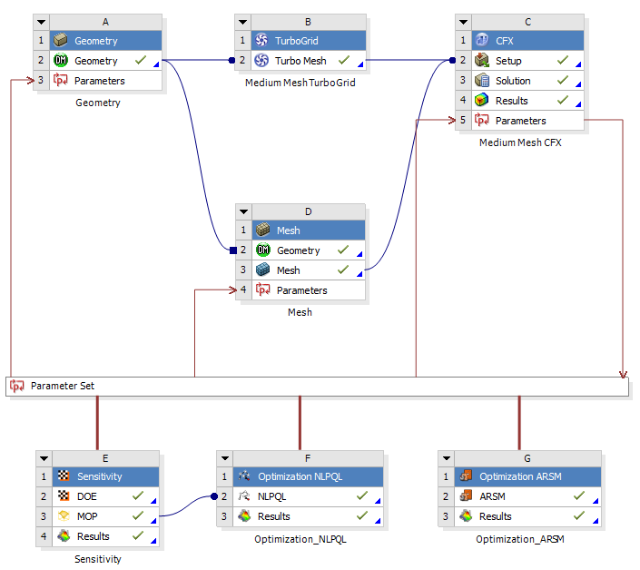Viewport: 640px width, 570px height.
Task: Click the Results icon in Medium Mesh CFX
Action: coord(482,101)
